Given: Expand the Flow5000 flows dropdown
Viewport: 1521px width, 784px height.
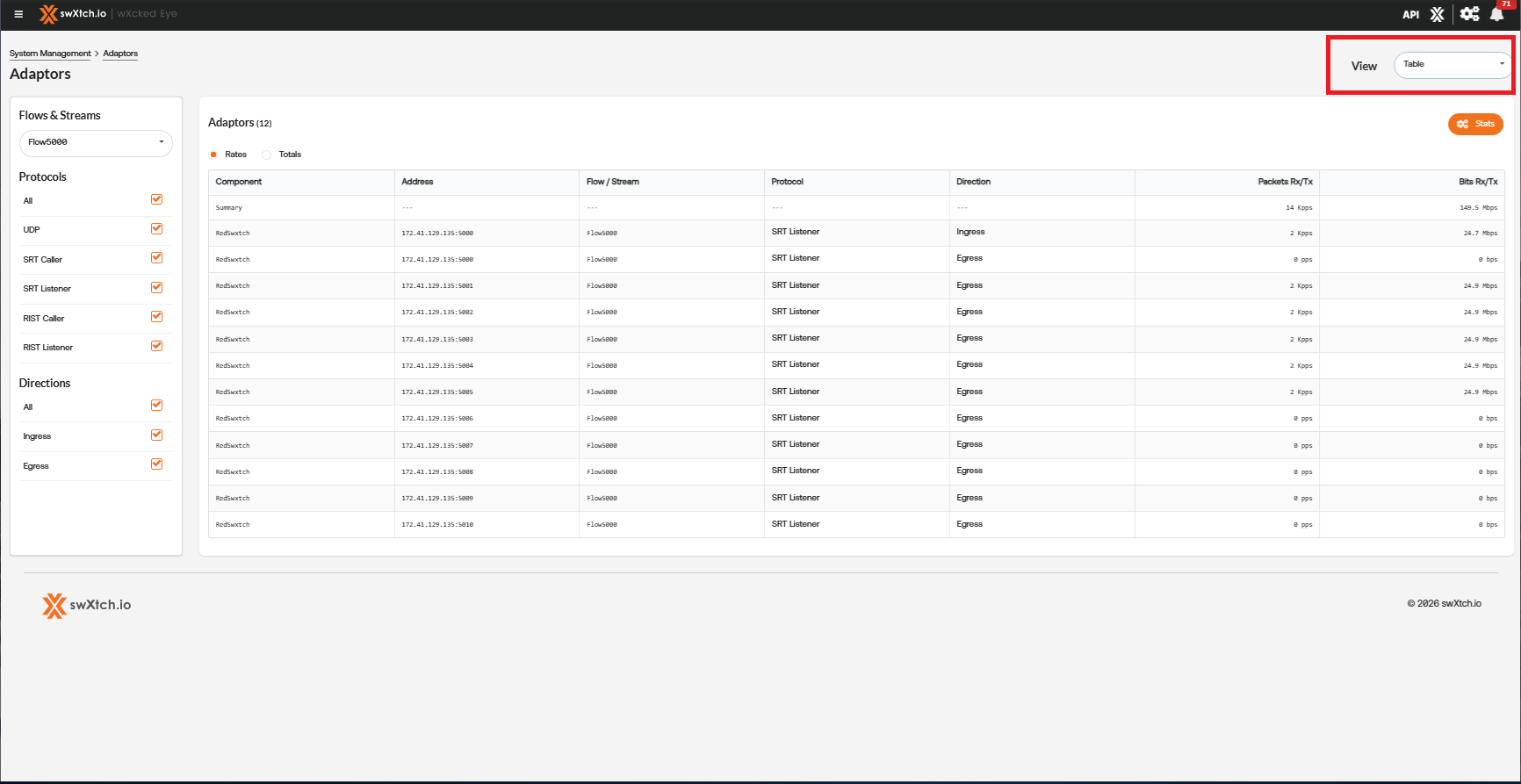Looking at the screenshot, I should [x=96, y=142].
